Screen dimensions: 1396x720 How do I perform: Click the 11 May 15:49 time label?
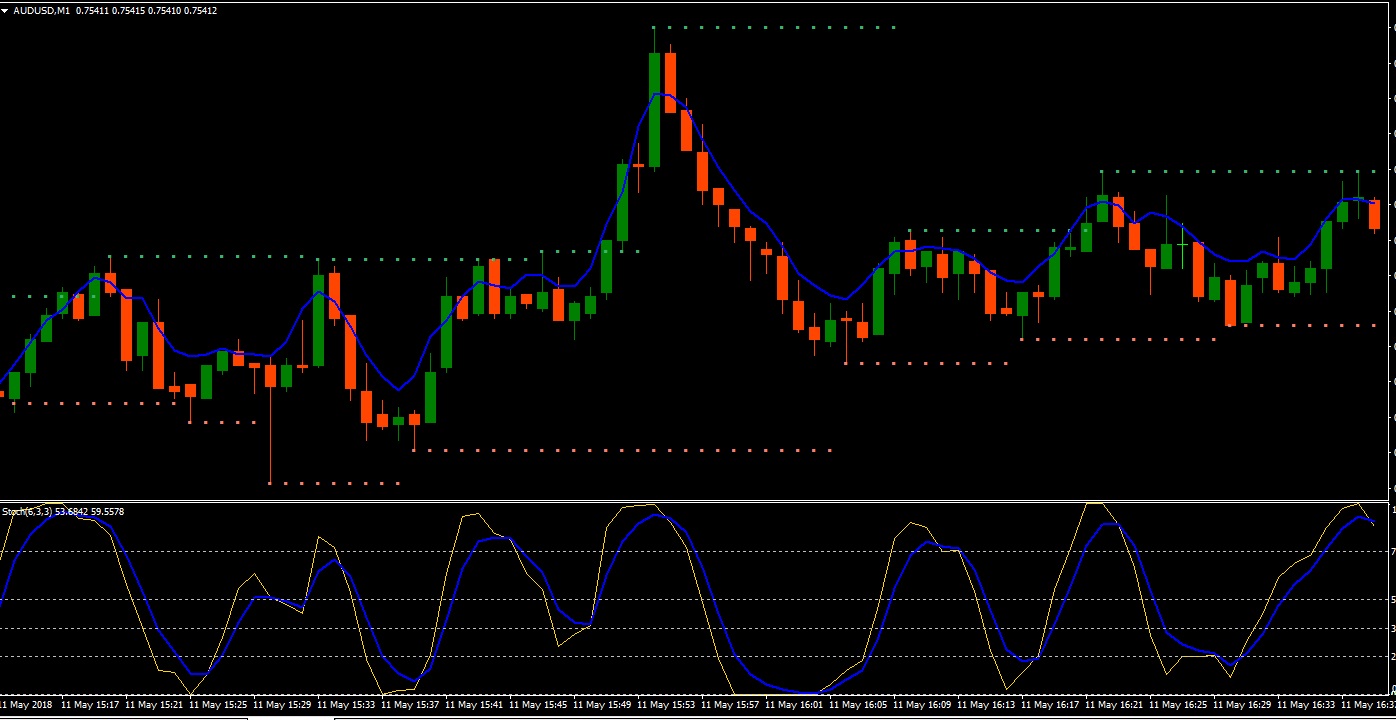(x=602, y=705)
